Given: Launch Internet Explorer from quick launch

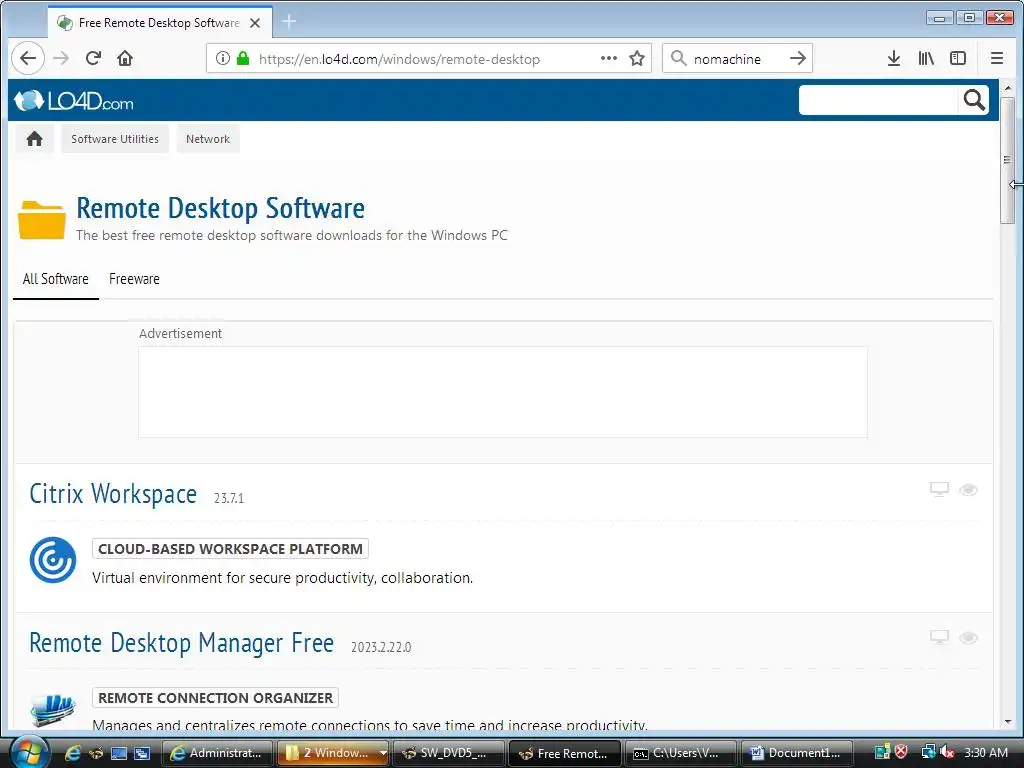Looking at the screenshot, I should click(x=73, y=753).
